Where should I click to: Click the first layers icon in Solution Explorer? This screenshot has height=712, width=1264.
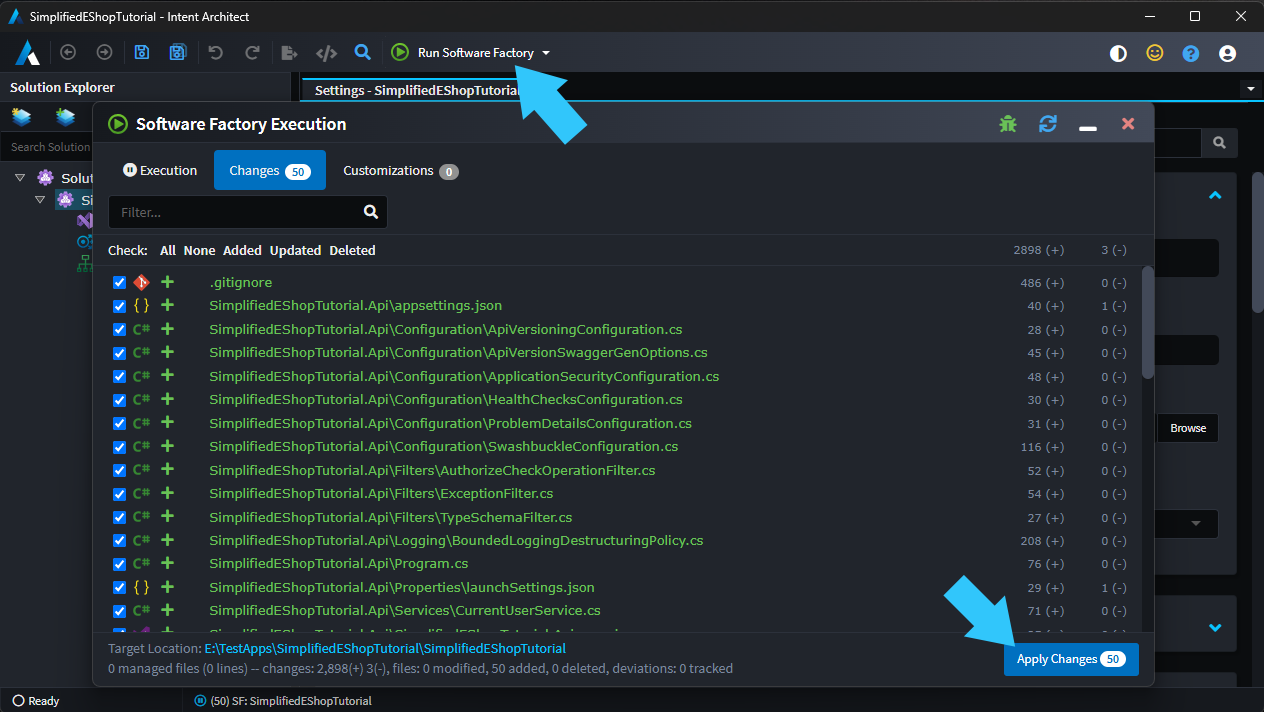(22, 118)
